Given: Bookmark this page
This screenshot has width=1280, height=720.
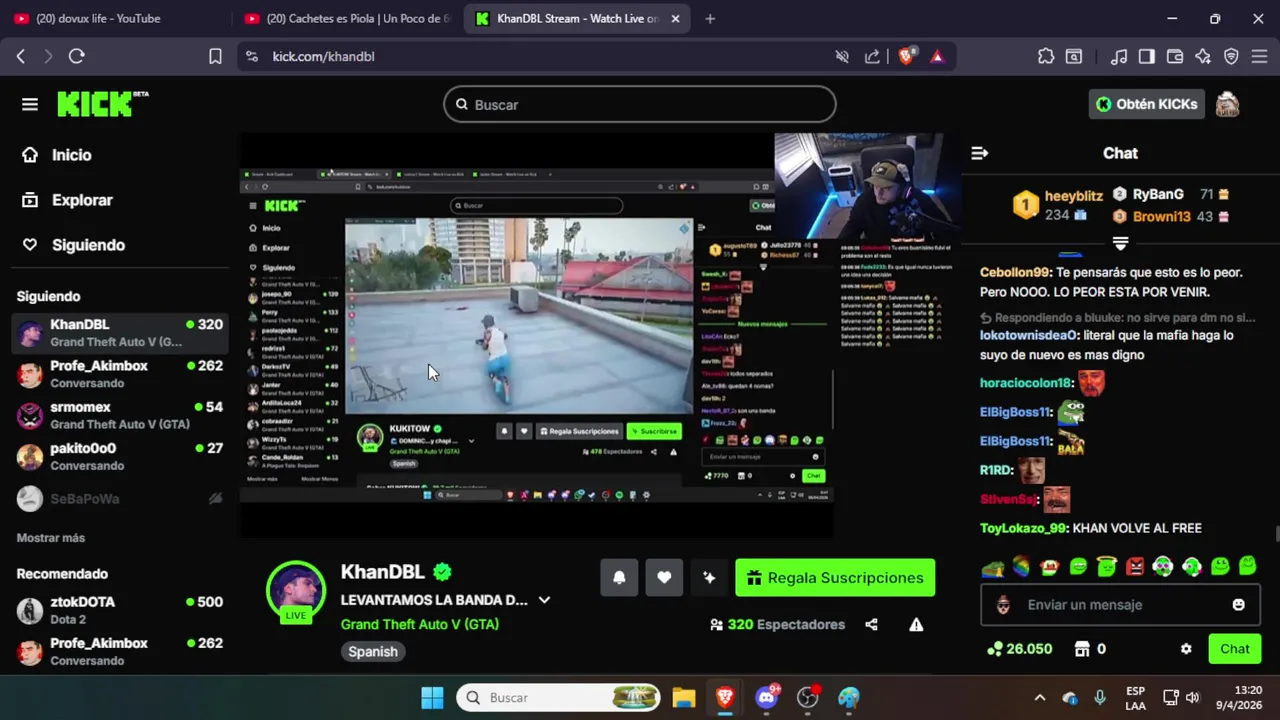Looking at the screenshot, I should (x=215, y=57).
